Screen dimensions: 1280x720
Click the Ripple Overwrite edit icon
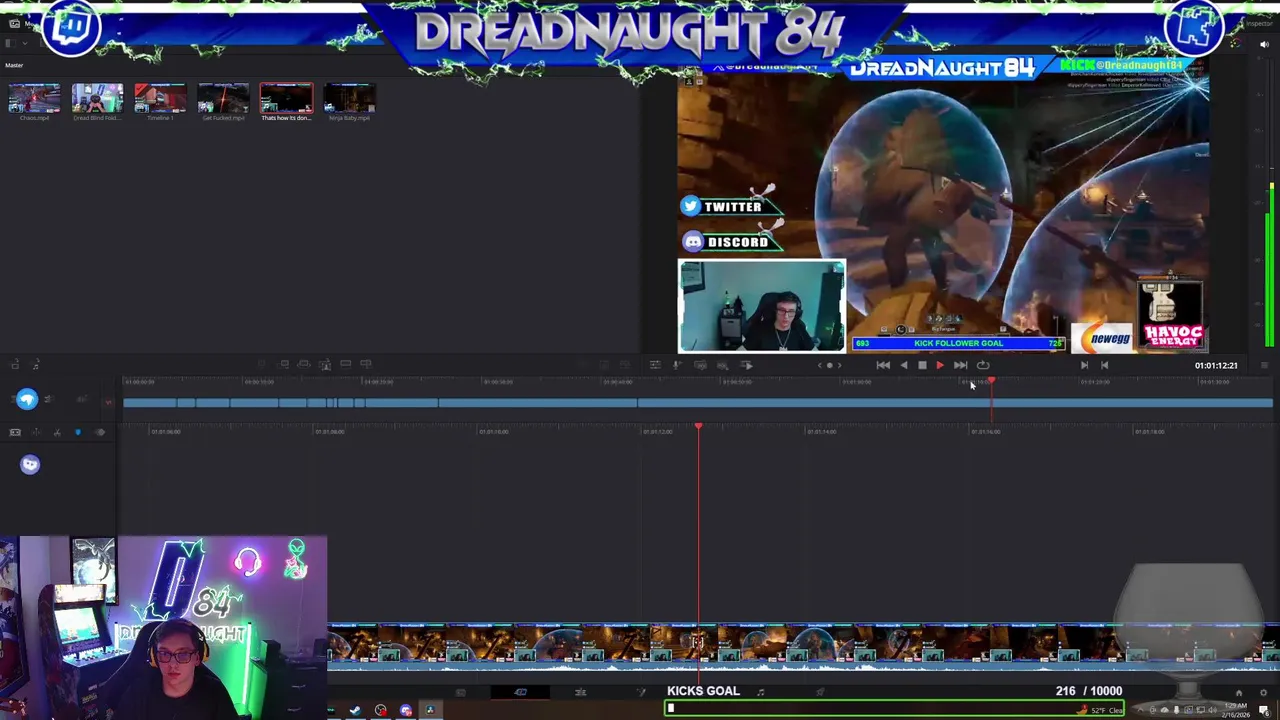303,364
